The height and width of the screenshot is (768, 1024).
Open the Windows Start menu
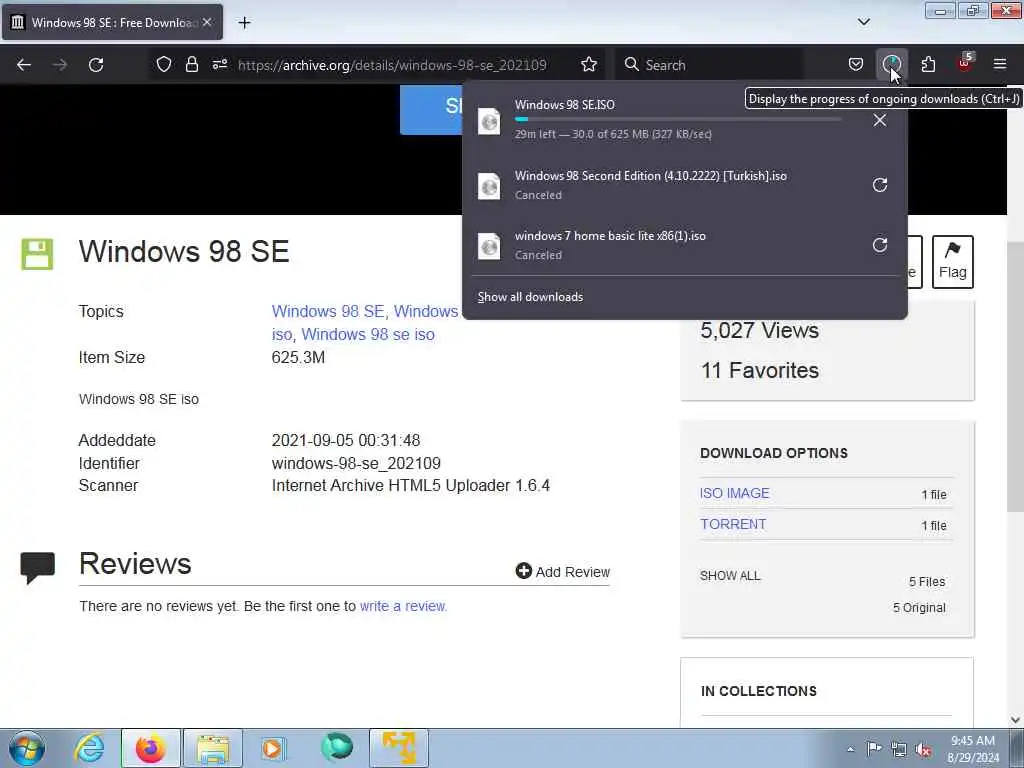point(27,748)
